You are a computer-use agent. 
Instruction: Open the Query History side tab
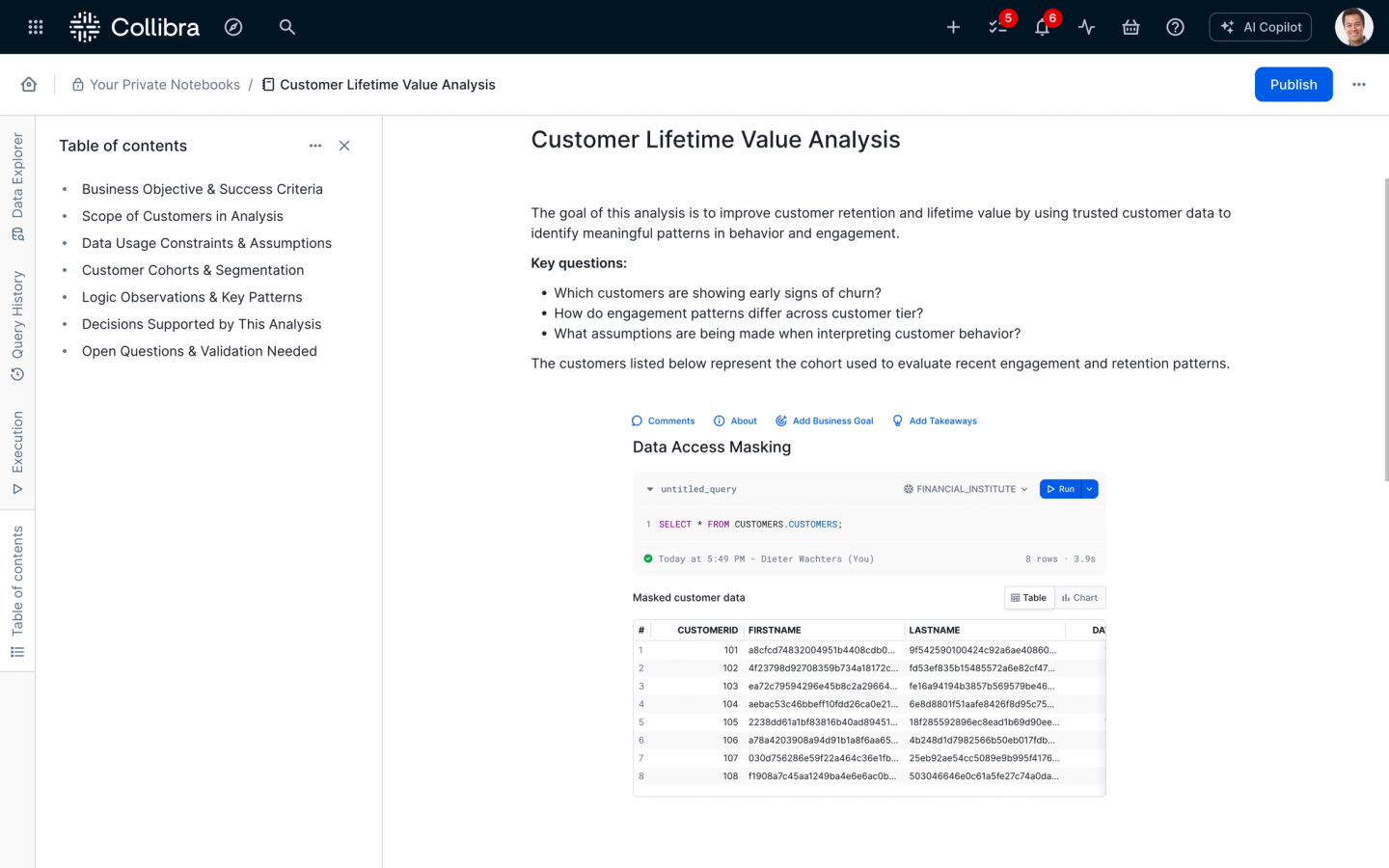pyautogui.click(x=17, y=325)
